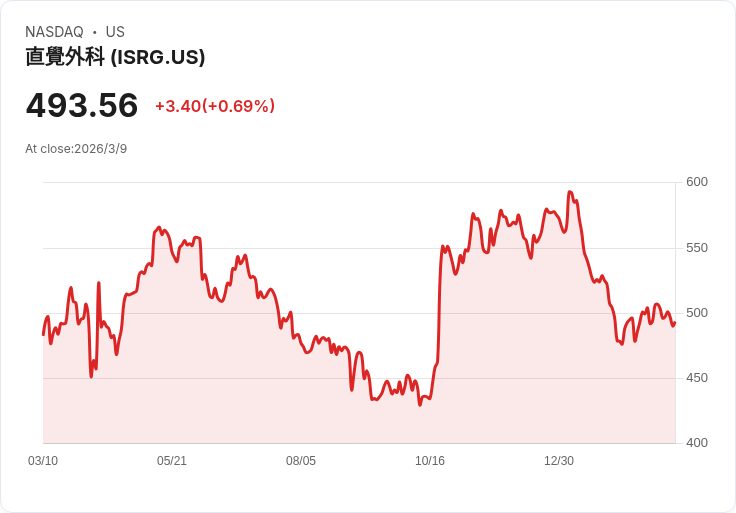Click the 05/21 date axis label

(x=172, y=460)
